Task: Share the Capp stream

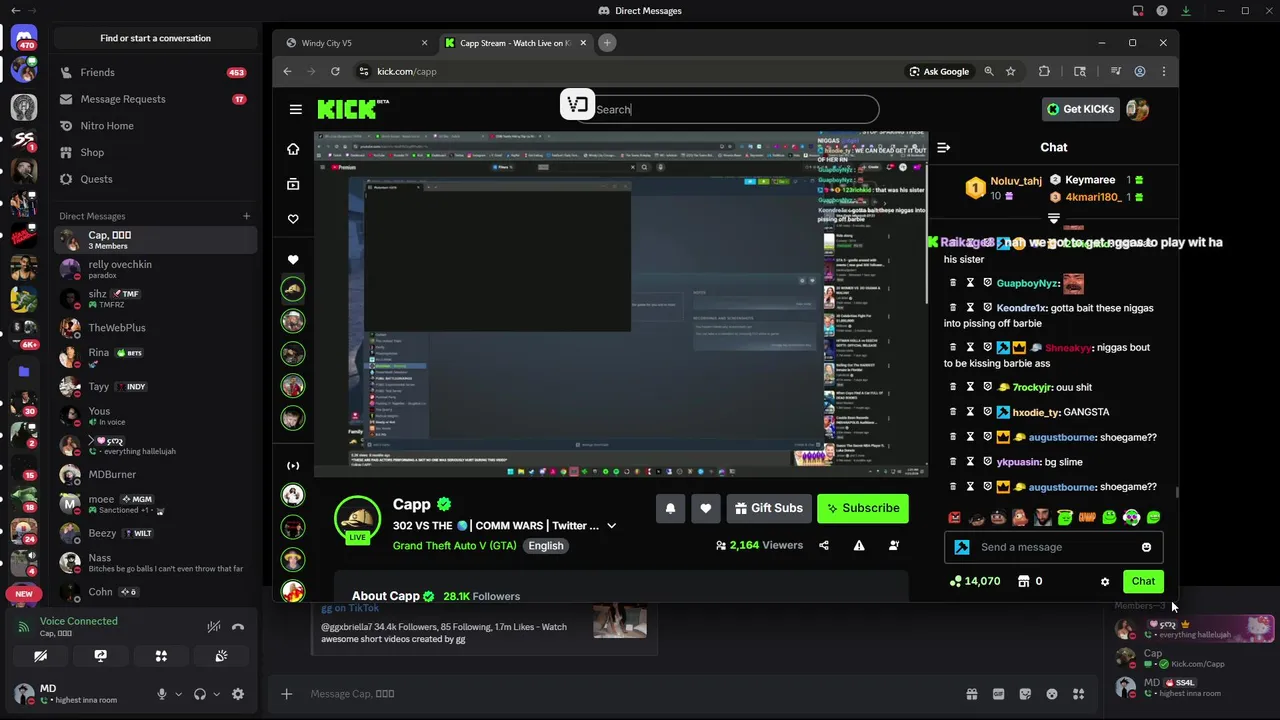Action: tap(824, 545)
